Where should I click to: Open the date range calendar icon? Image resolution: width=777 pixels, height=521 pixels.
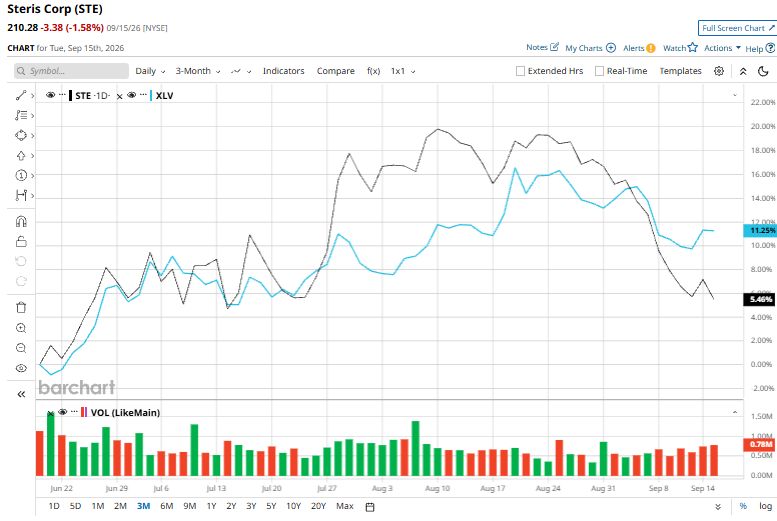point(370,507)
